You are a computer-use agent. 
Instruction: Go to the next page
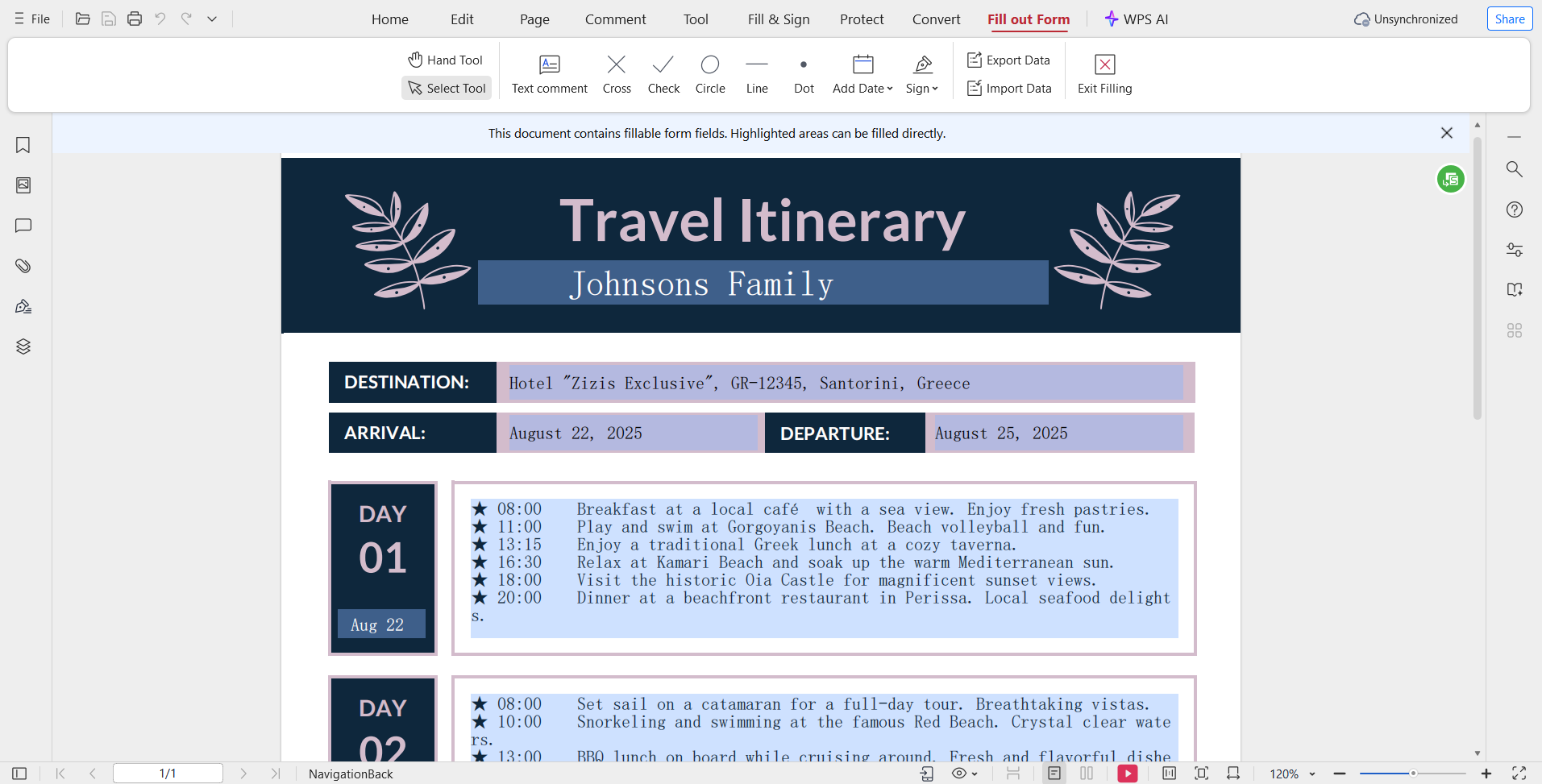243,774
